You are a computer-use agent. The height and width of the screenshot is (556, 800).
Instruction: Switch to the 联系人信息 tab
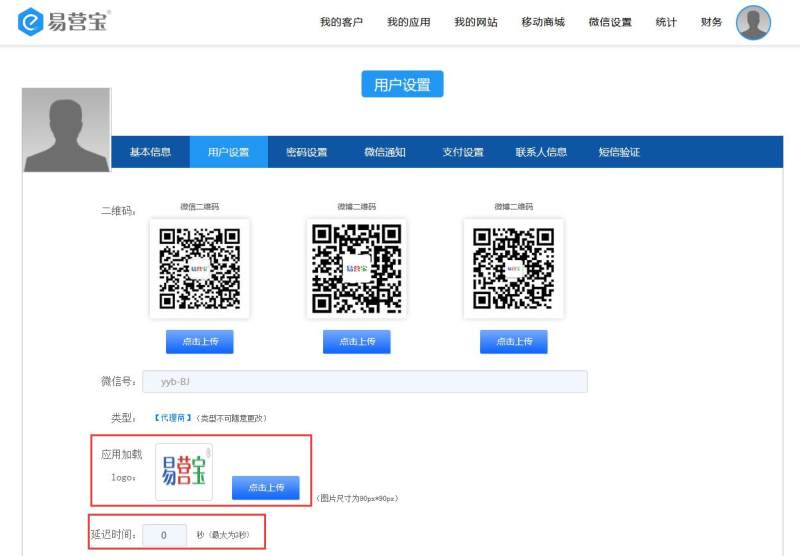tap(541, 152)
